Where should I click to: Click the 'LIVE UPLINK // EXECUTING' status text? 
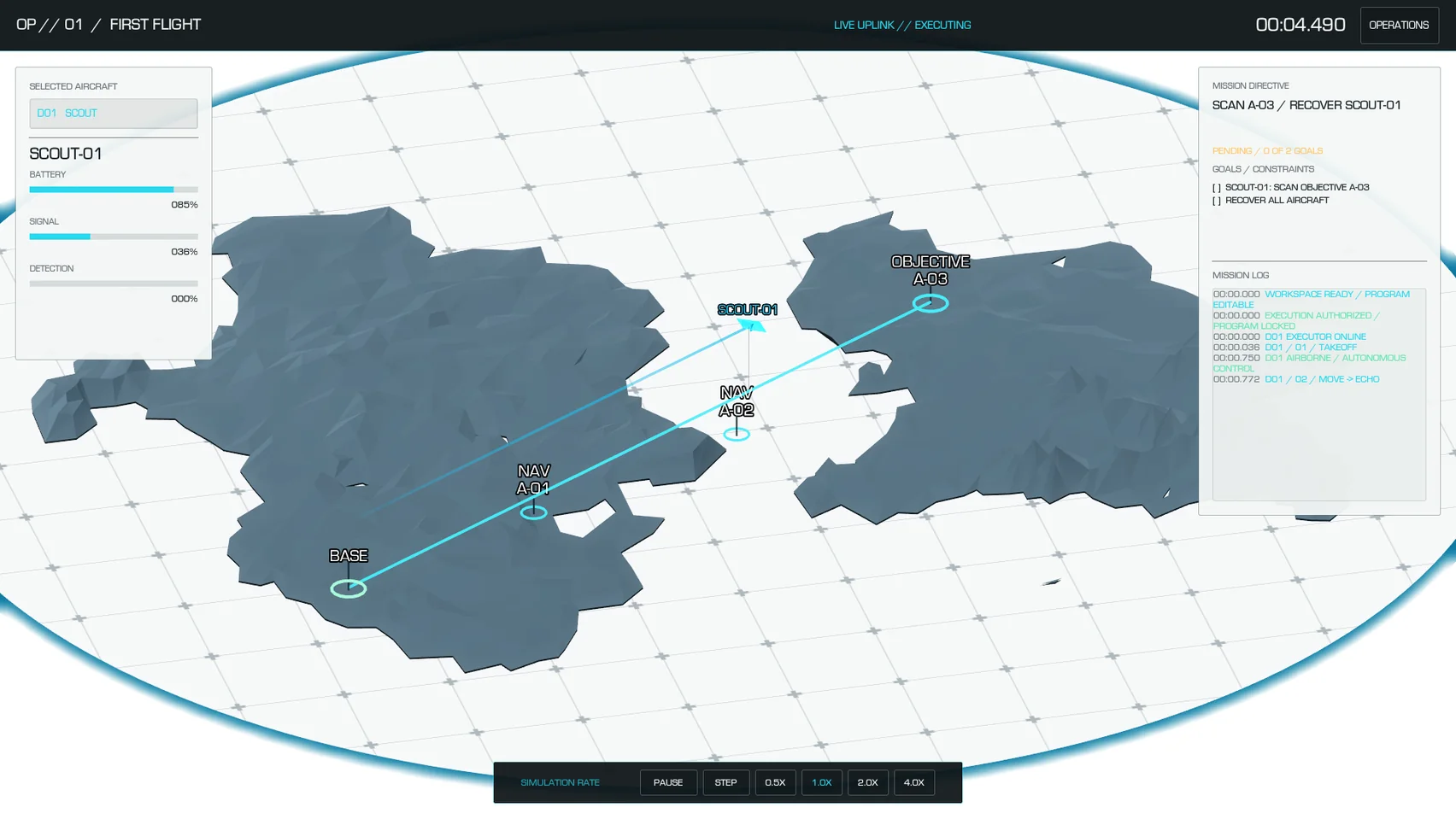902,25
